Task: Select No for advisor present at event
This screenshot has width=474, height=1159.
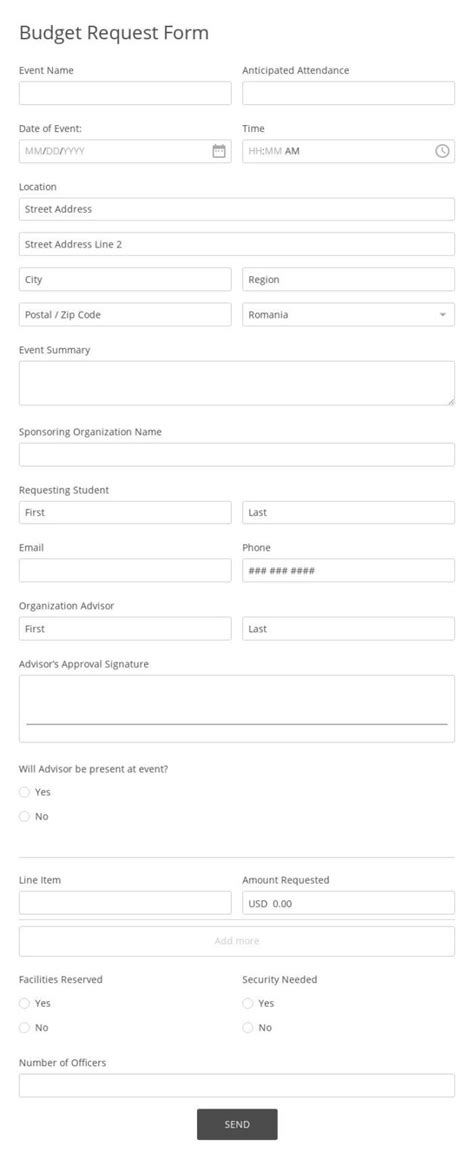Action: [24, 817]
